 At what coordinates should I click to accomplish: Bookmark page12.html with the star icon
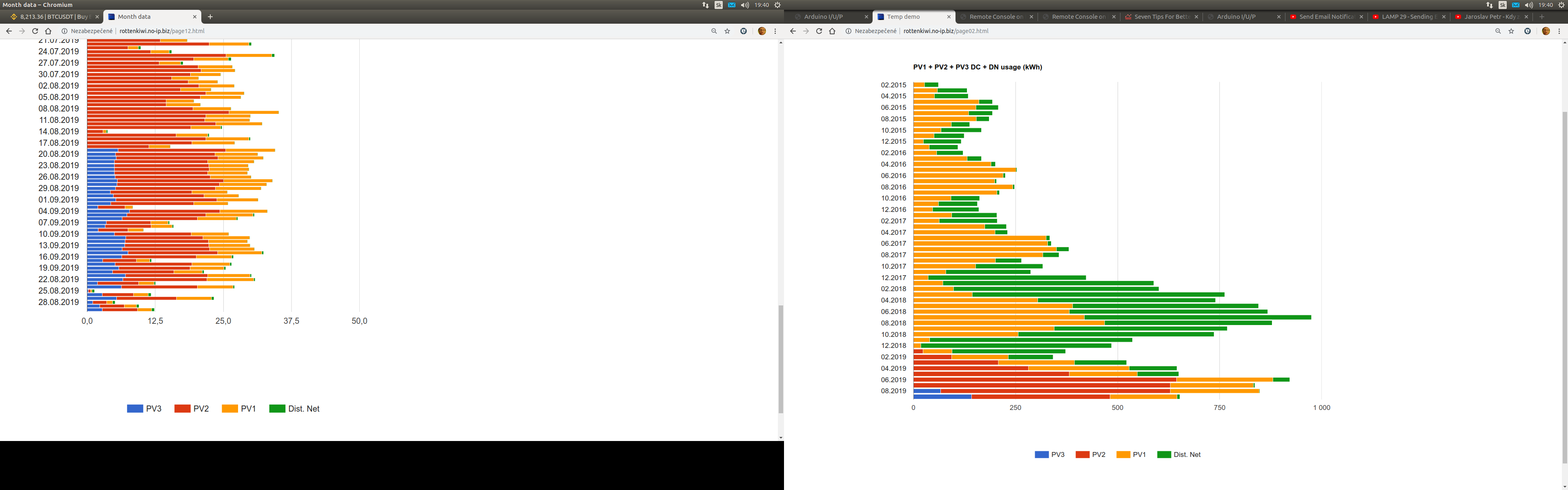pyautogui.click(x=727, y=31)
